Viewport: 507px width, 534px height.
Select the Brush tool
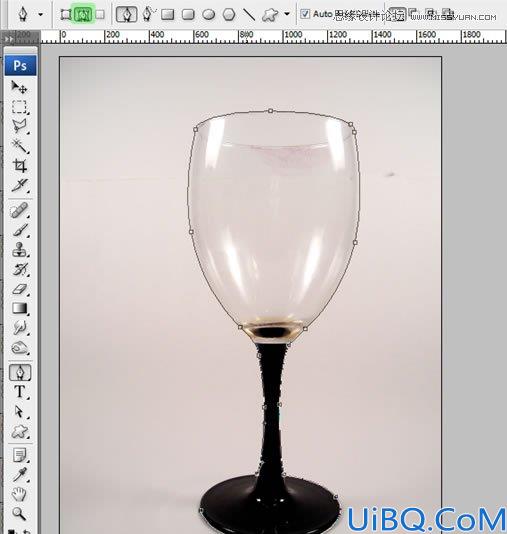pos(19,230)
